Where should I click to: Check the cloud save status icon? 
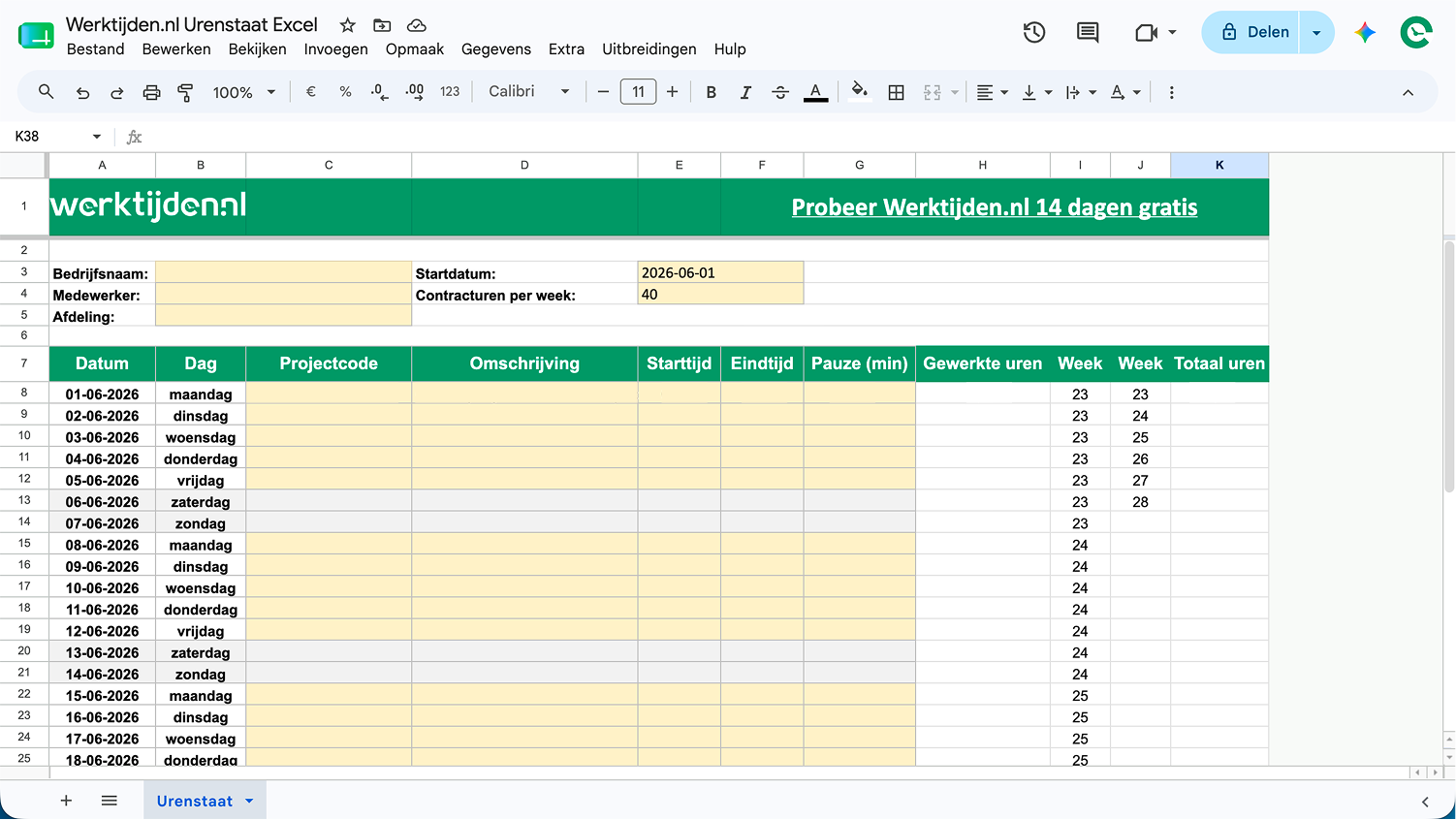click(x=416, y=25)
